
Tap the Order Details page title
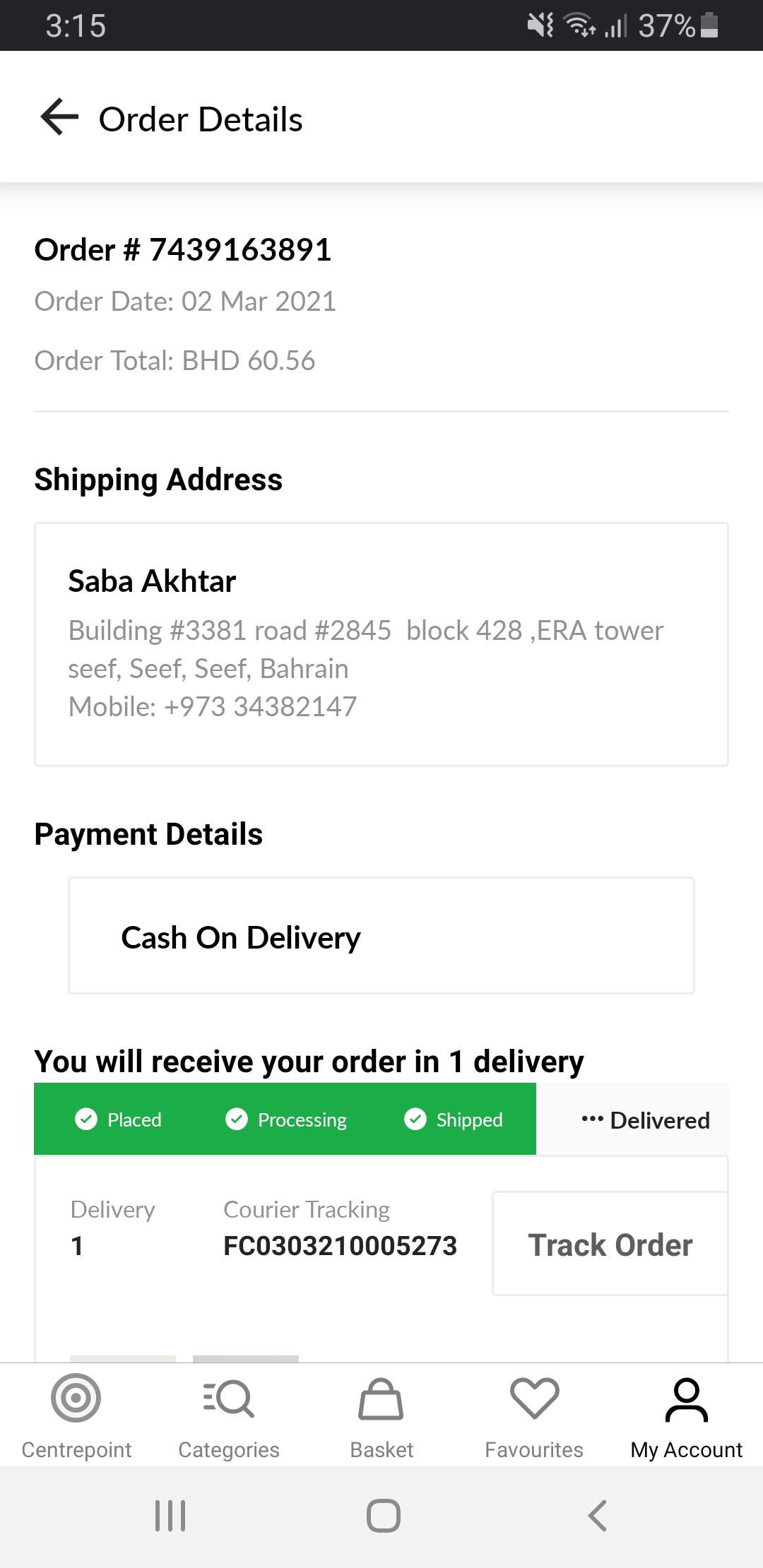click(201, 119)
